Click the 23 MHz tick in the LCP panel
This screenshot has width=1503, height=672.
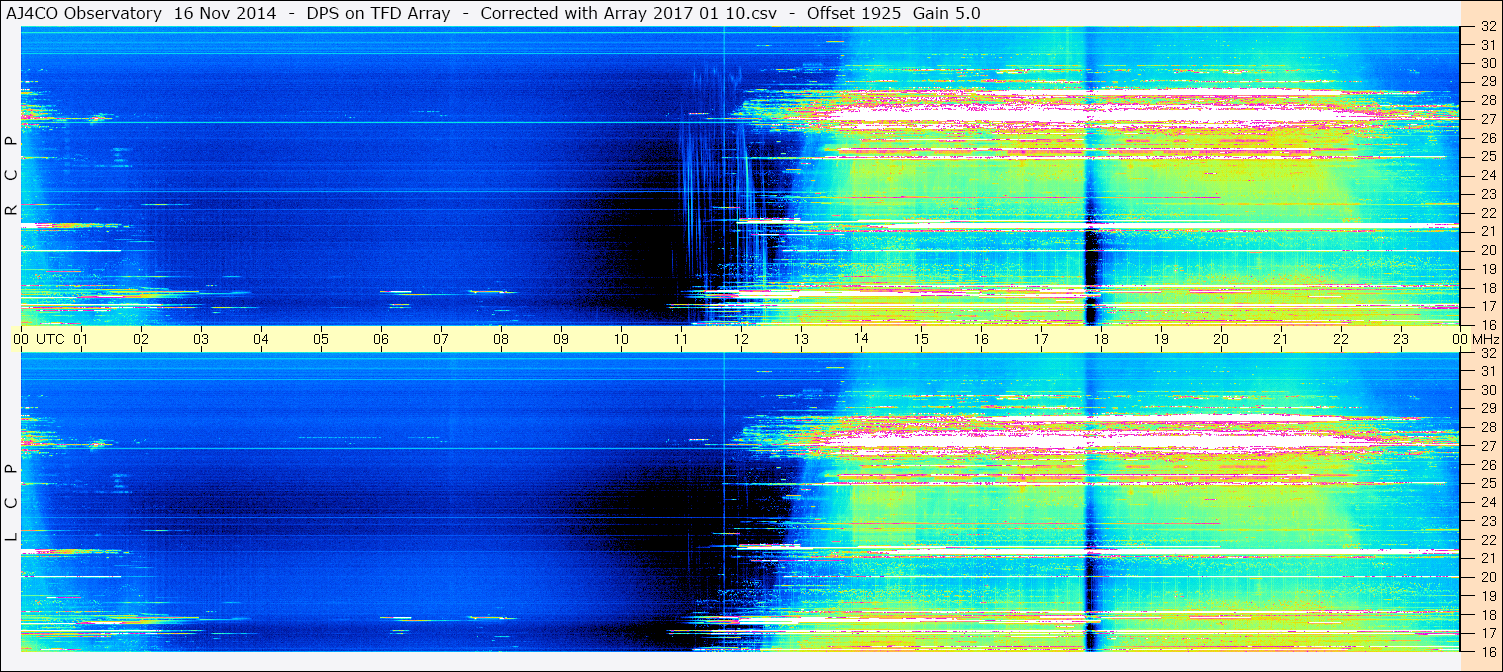point(1487,521)
